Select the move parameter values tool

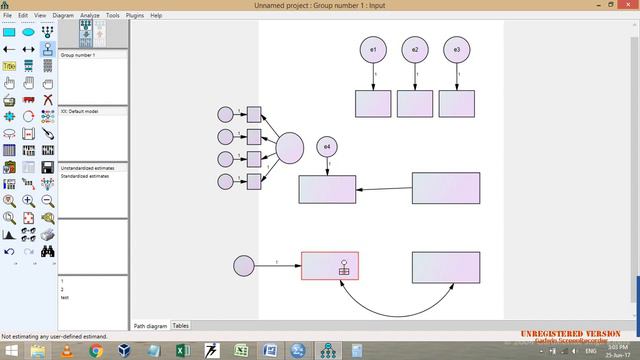(9, 133)
